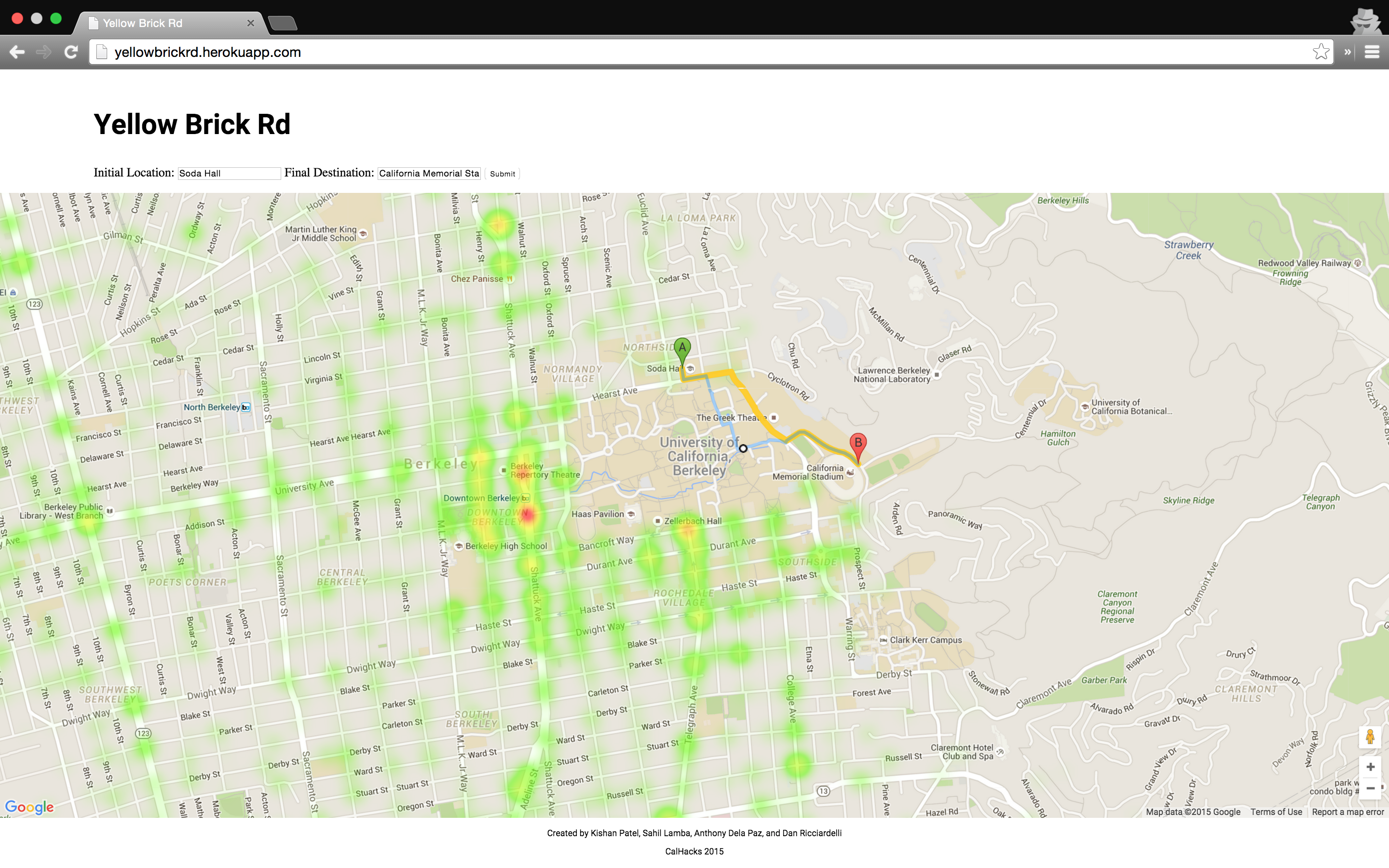Expand the hidden extensions chevron
Image resolution: width=1389 pixels, height=868 pixels.
pyautogui.click(x=1347, y=52)
